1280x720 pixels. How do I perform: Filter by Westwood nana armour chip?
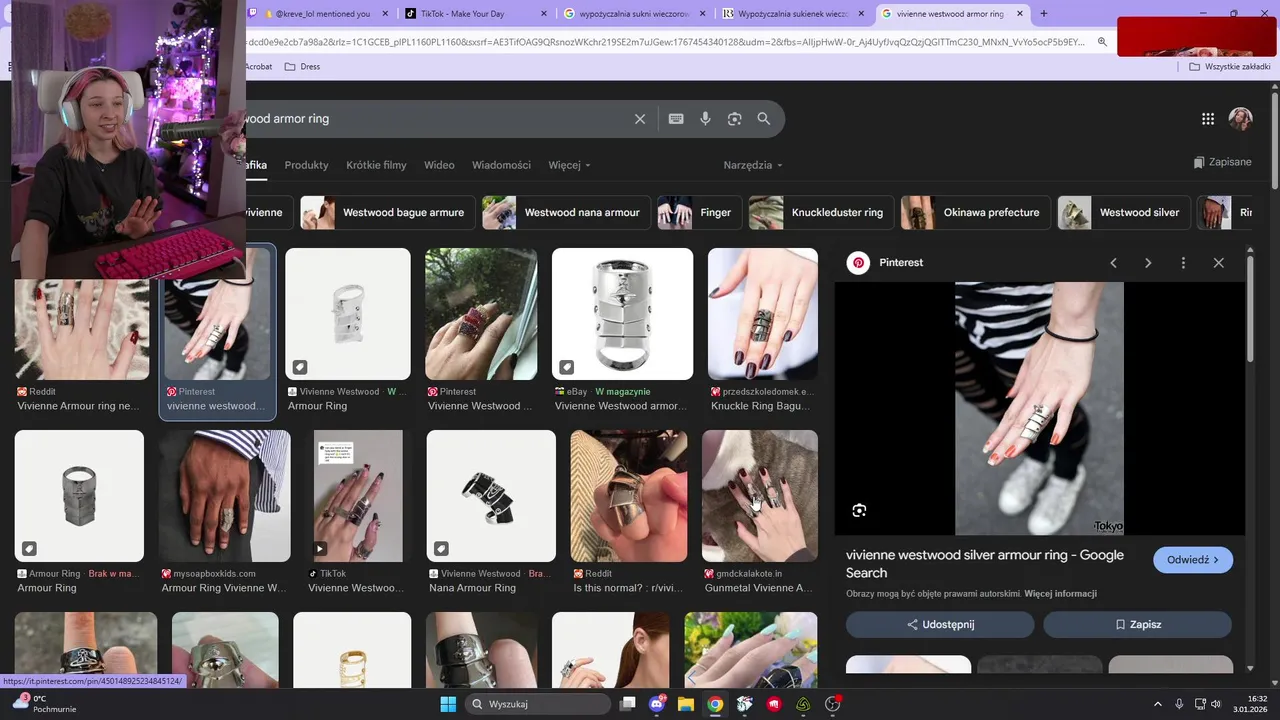click(x=565, y=212)
